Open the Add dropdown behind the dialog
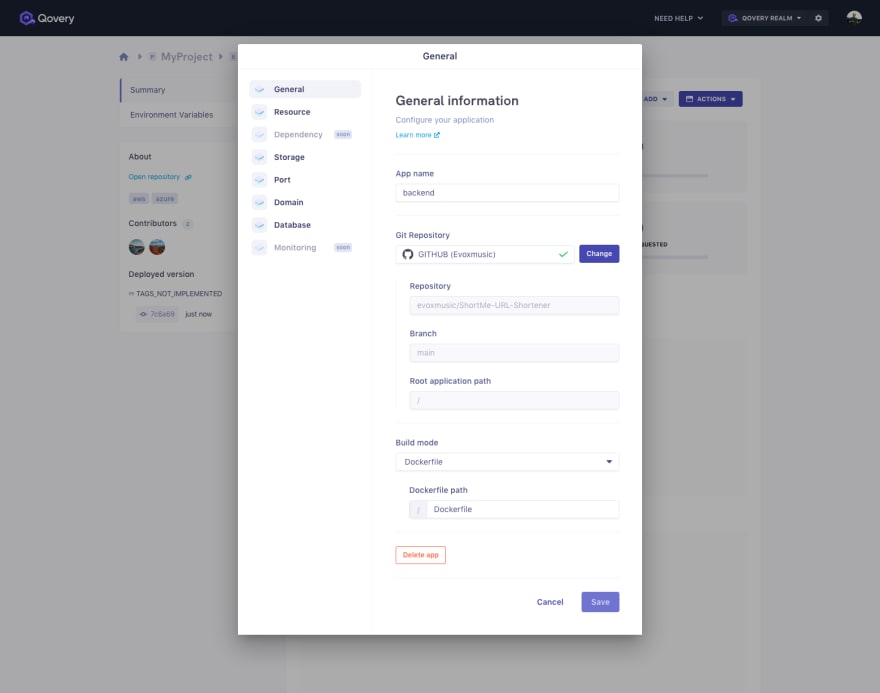Viewport: 880px width, 693px height. pyautogui.click(x=656, y=99)
